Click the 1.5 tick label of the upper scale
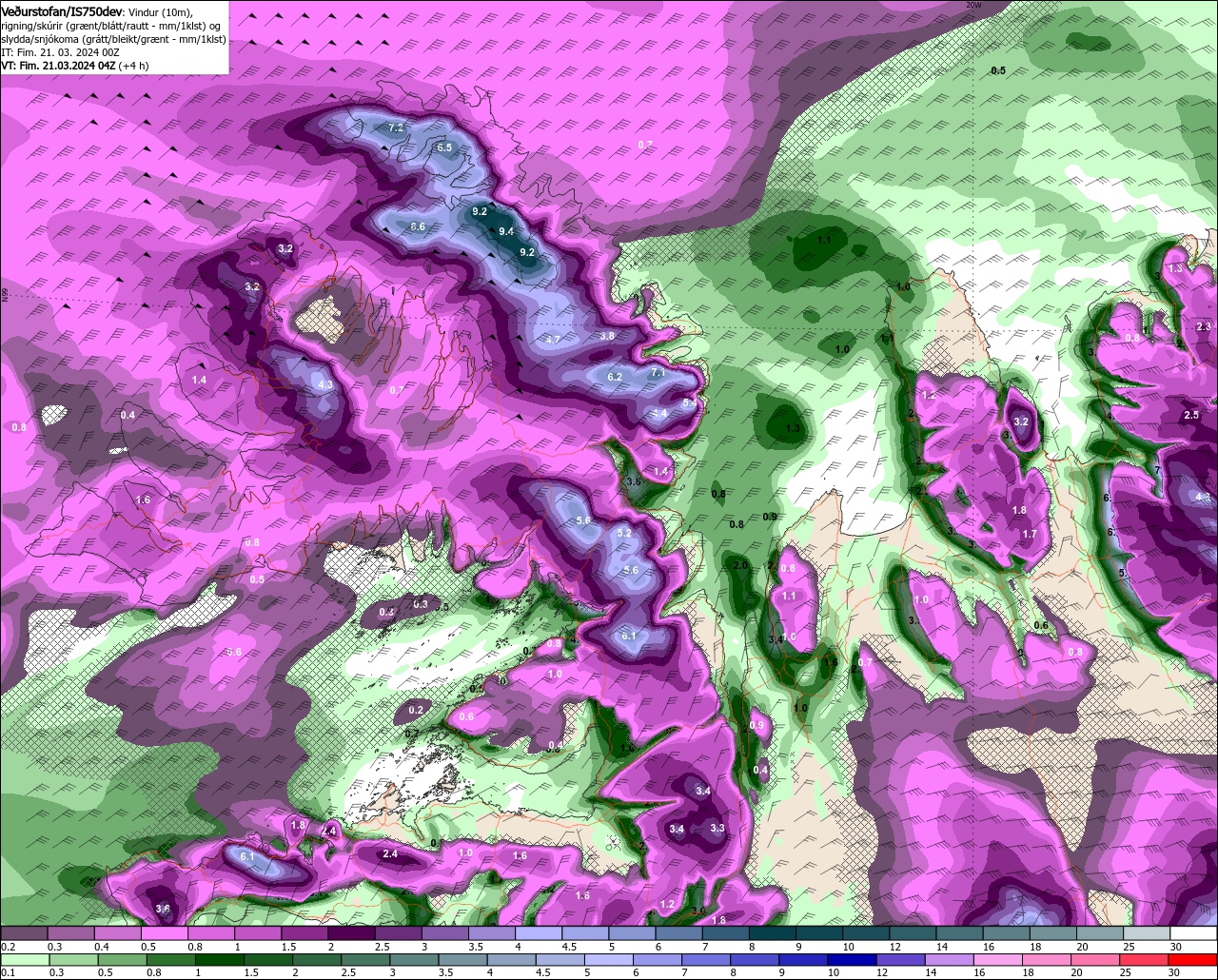 pos(287,947)
